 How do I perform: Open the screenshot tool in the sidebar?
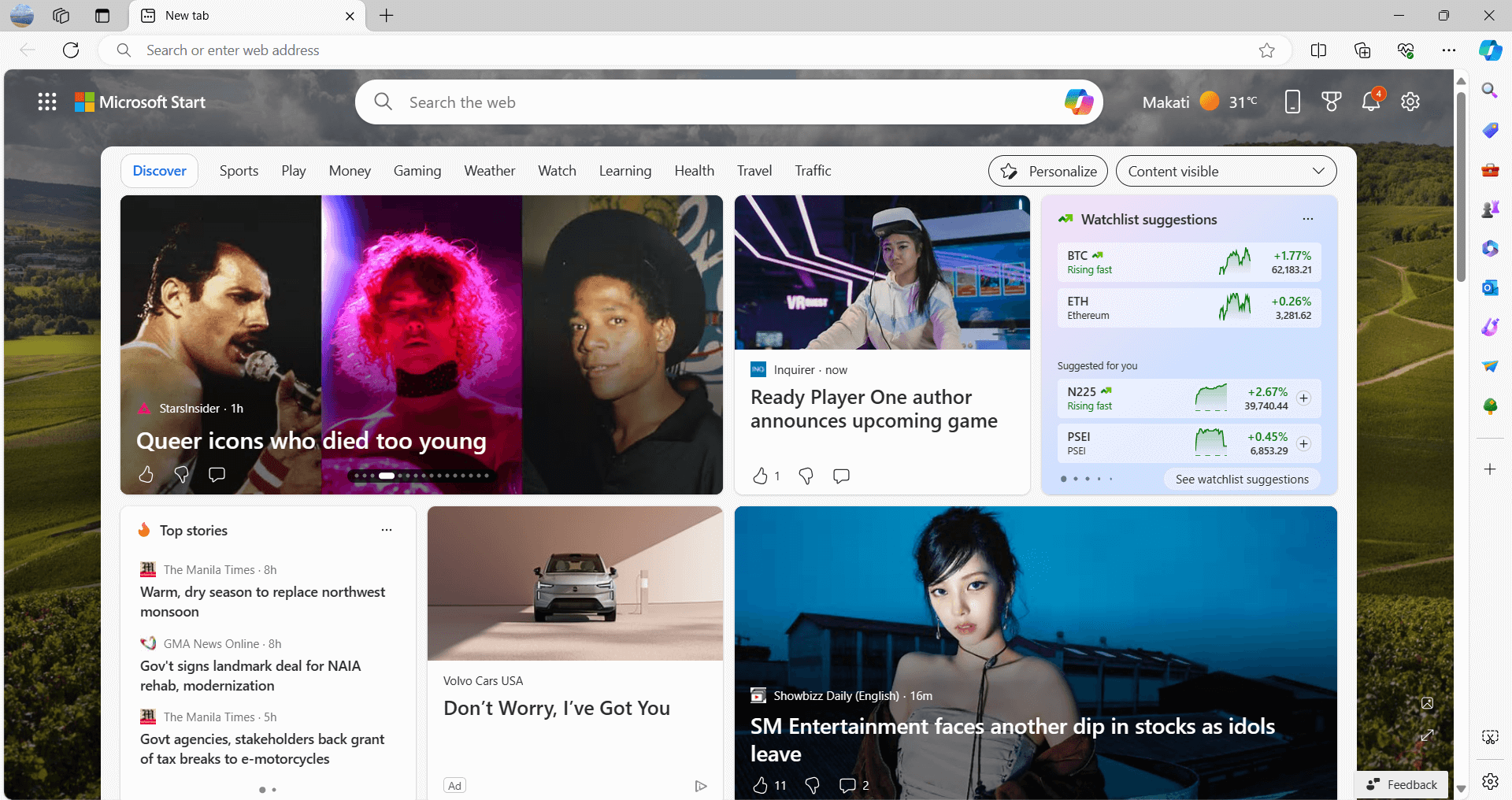tap(1489, 737)
